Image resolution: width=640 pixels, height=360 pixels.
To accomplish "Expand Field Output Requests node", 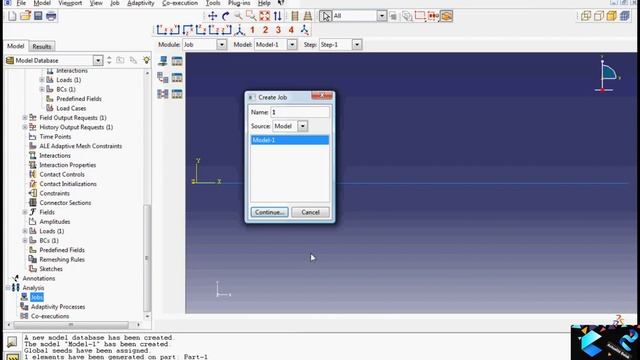I will point(25,118).
